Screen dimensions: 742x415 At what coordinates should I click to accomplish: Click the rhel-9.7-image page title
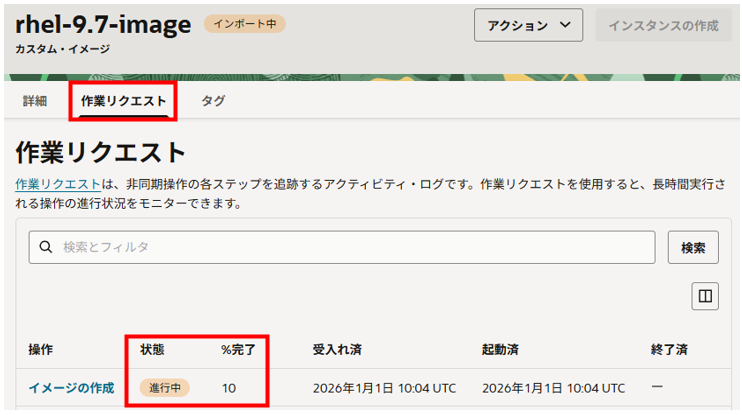(x=103, y=24)
